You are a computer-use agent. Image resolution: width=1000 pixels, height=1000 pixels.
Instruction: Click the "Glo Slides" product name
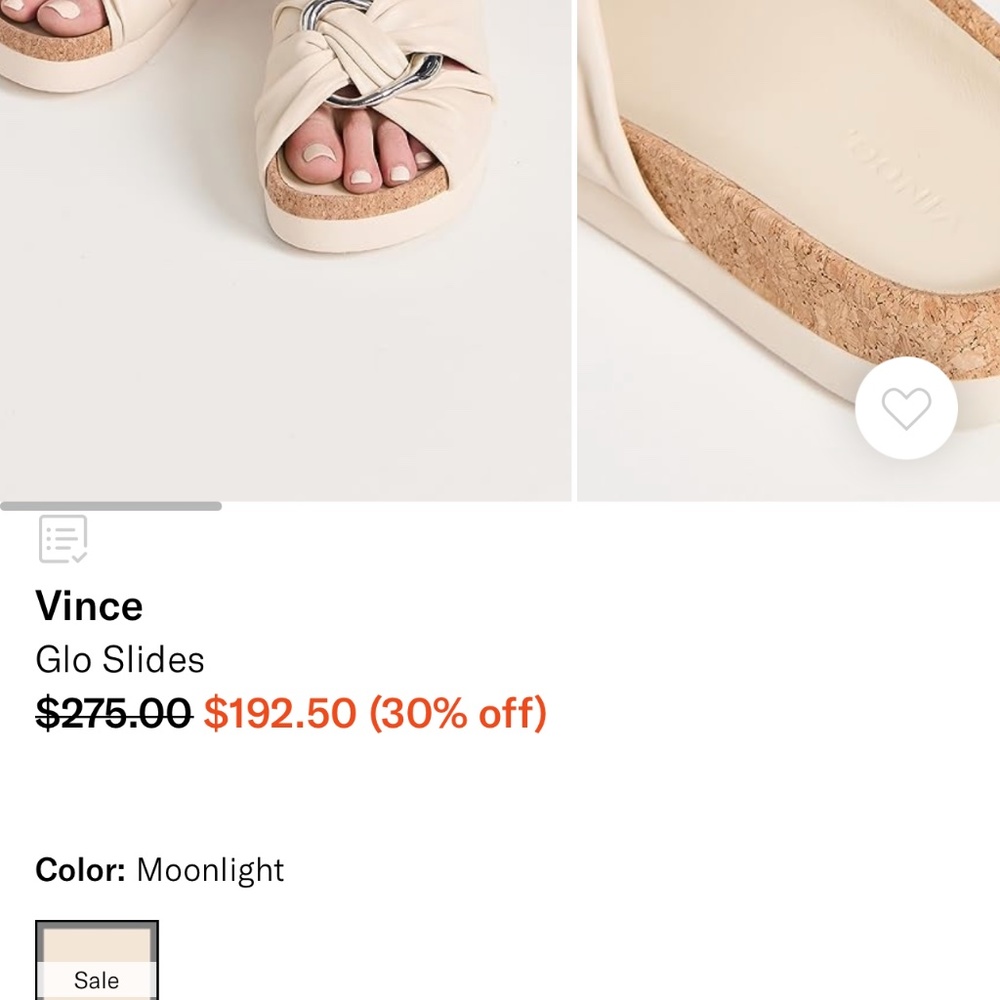point(119,659)
